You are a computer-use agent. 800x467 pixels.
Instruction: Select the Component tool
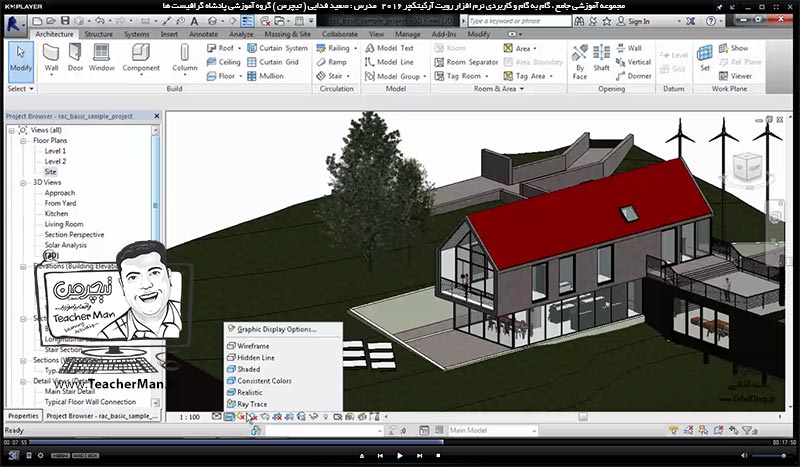pos(141,59)
